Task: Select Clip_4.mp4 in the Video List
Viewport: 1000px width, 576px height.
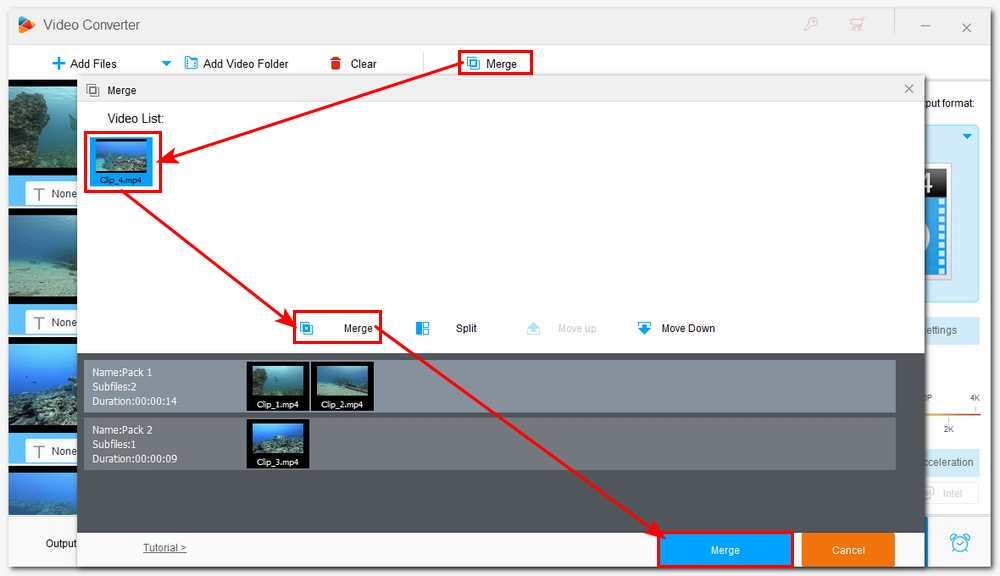Action: [x=121, y=161]
